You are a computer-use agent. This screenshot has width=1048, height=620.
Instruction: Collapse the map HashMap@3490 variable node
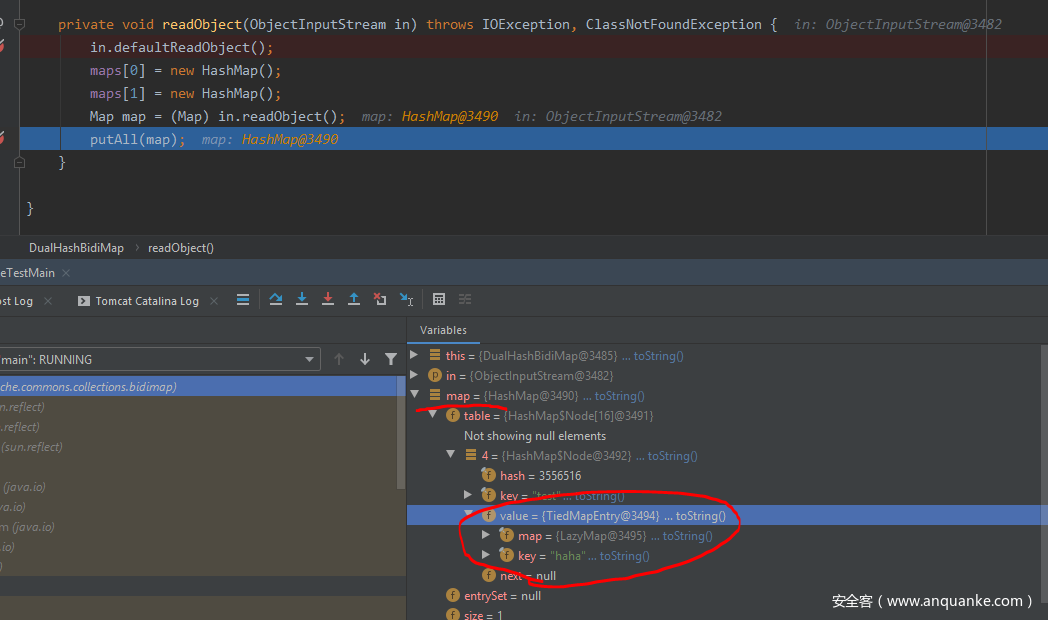coord(414,395)
